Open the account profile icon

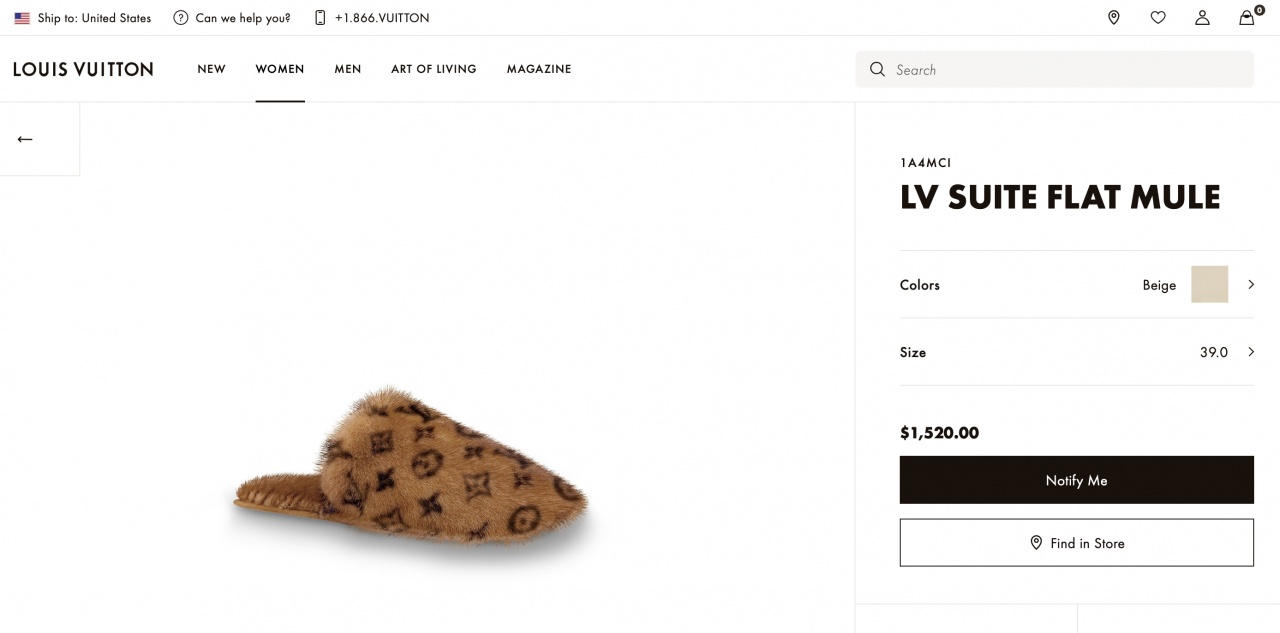[x=1202, y=18]
